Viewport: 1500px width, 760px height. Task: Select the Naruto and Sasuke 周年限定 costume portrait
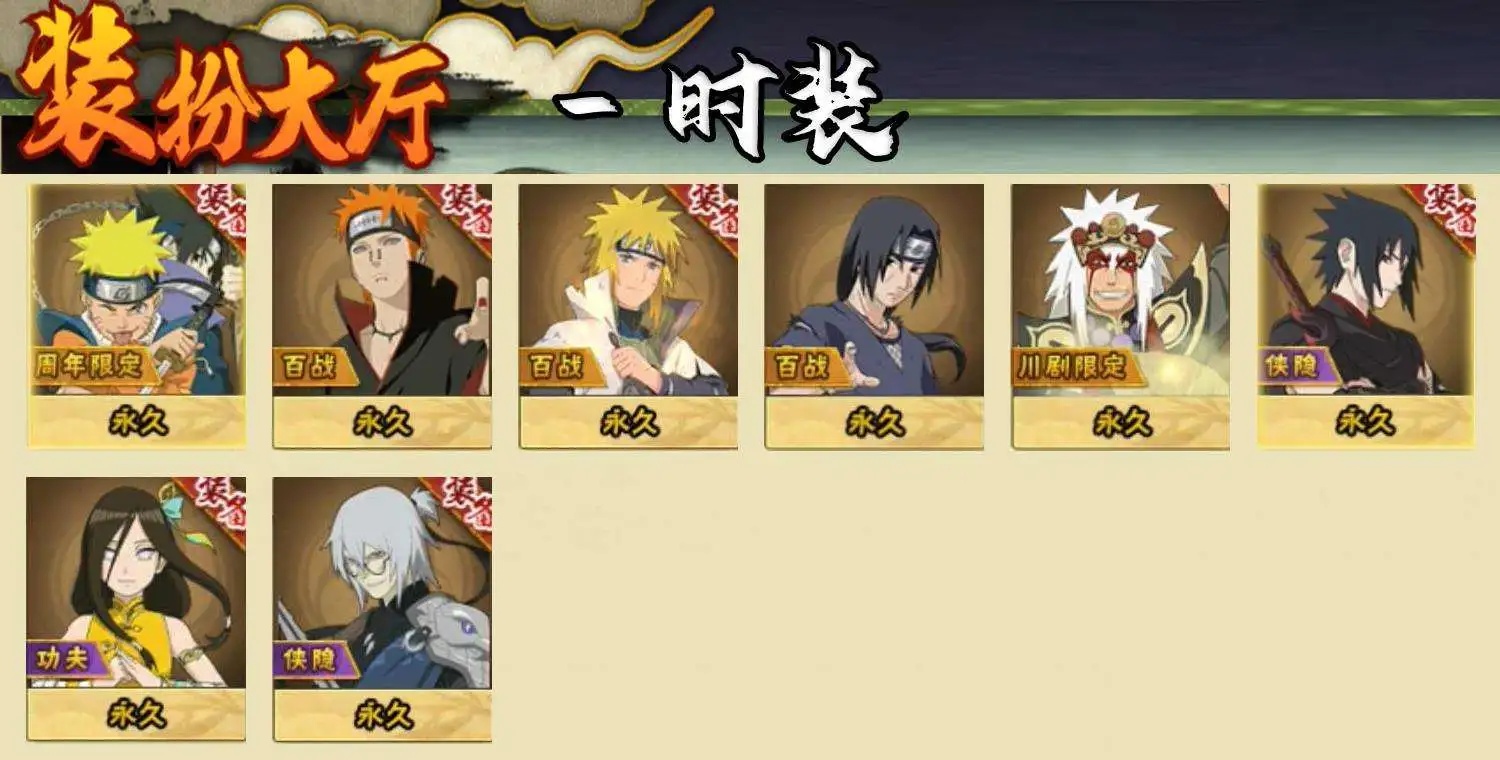pos(137,290)
